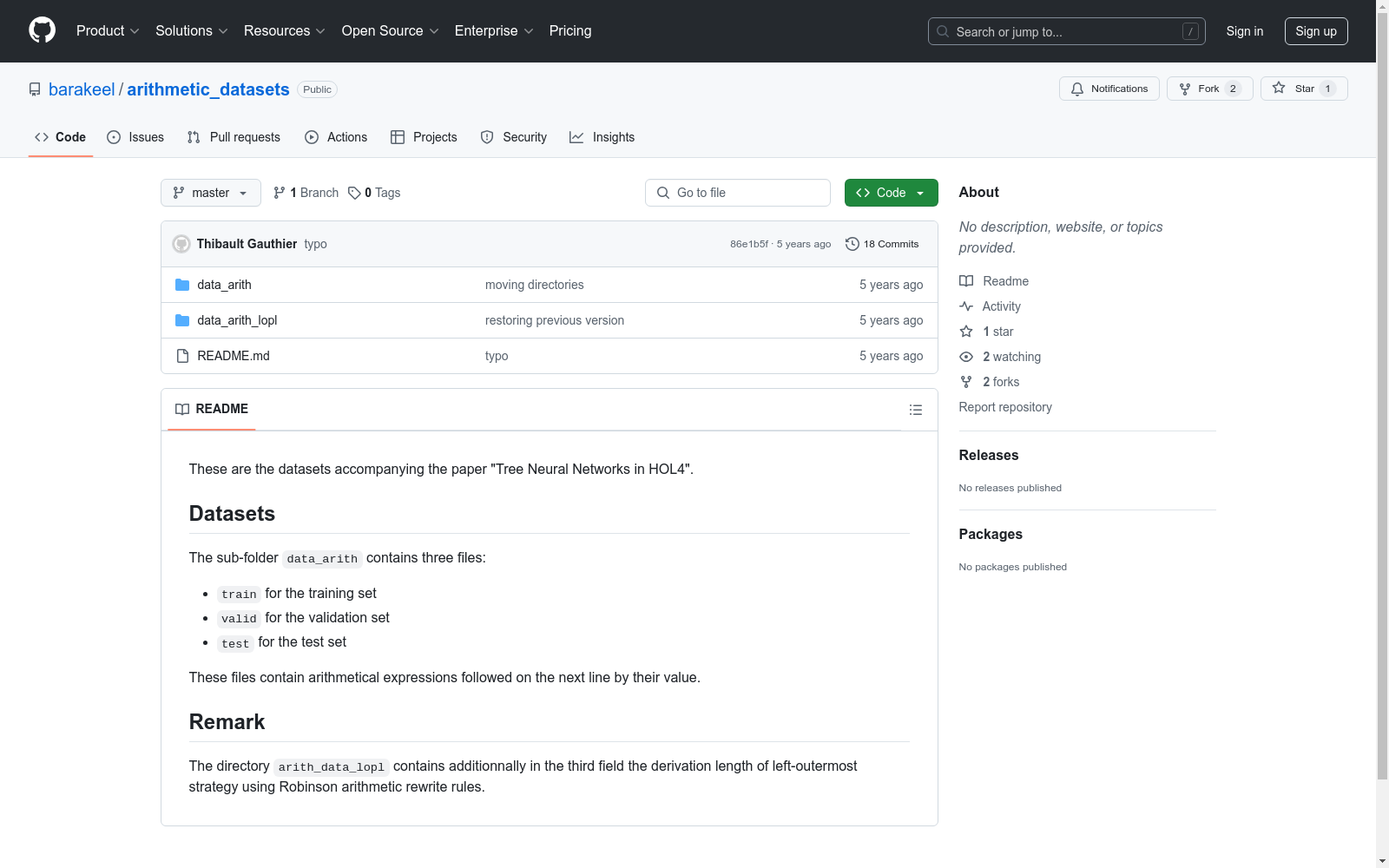Expand the Resources menu

285,31
